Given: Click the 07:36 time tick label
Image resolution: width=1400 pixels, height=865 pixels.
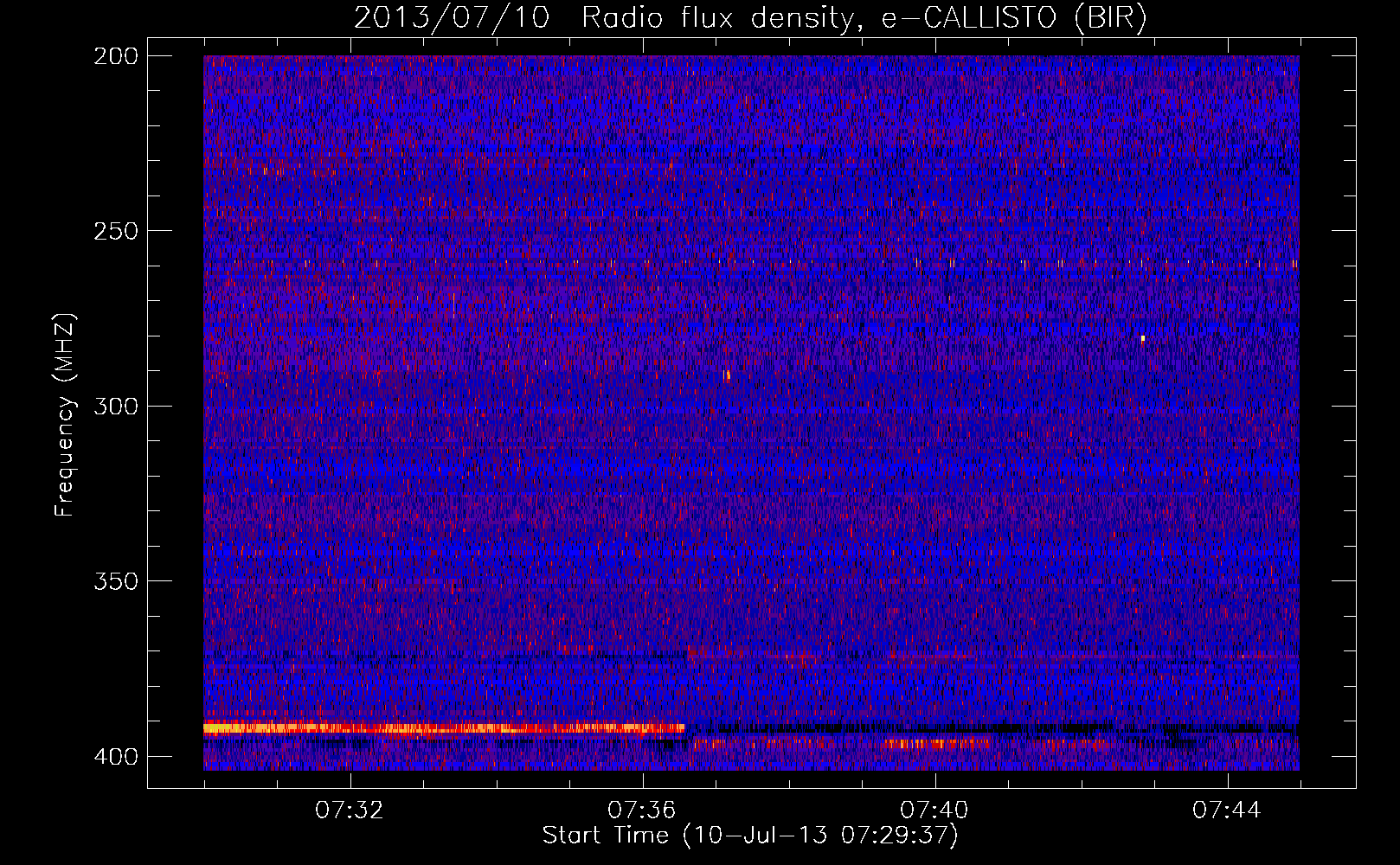Looking at the screenshot, I should pyautogui.click(x=642, y=811).
